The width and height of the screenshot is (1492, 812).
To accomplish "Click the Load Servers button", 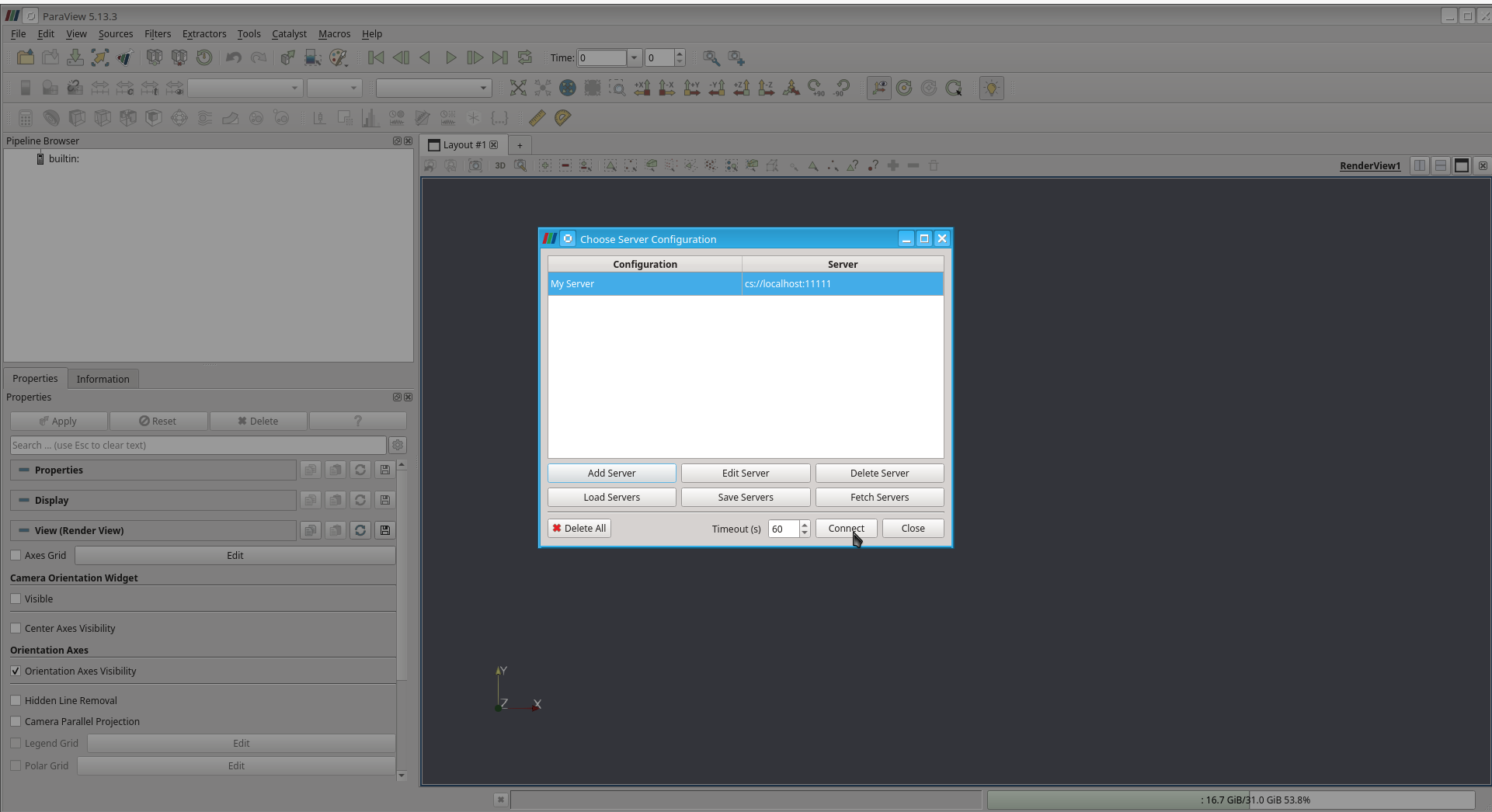I will coord(611,497).
